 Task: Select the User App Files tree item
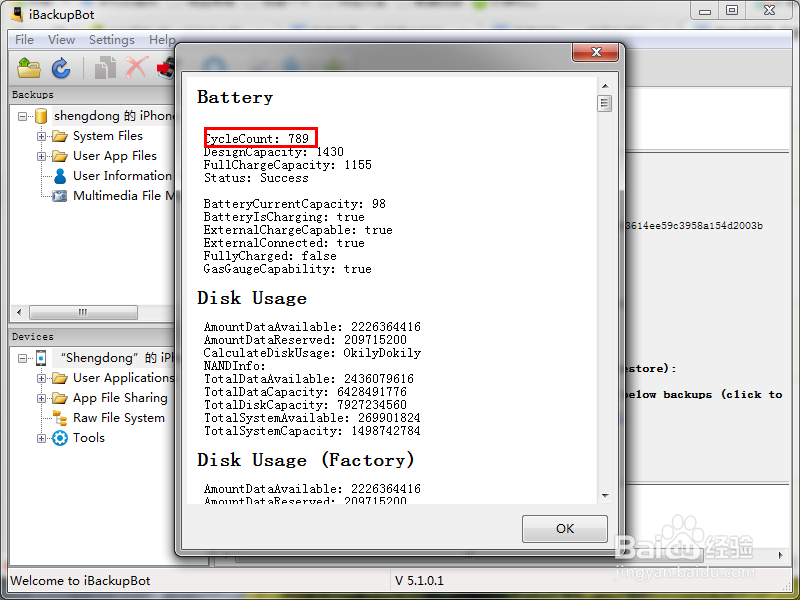(x=115, y=156)
